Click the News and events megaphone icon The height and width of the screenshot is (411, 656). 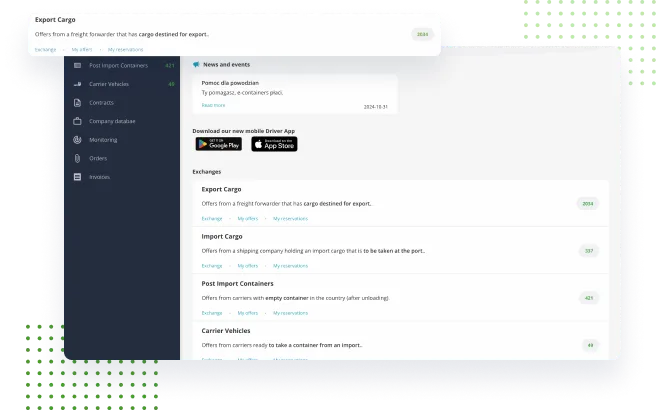tap(196, 64)
